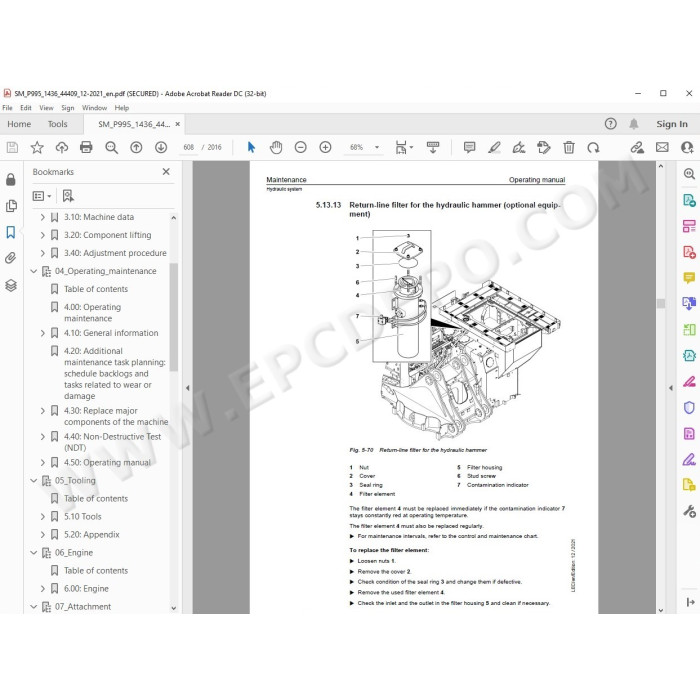Image resolution: width=700 pixels, height=700 pixels.
Task: Switch to the Home tab
Action: [x=19, y=124]
